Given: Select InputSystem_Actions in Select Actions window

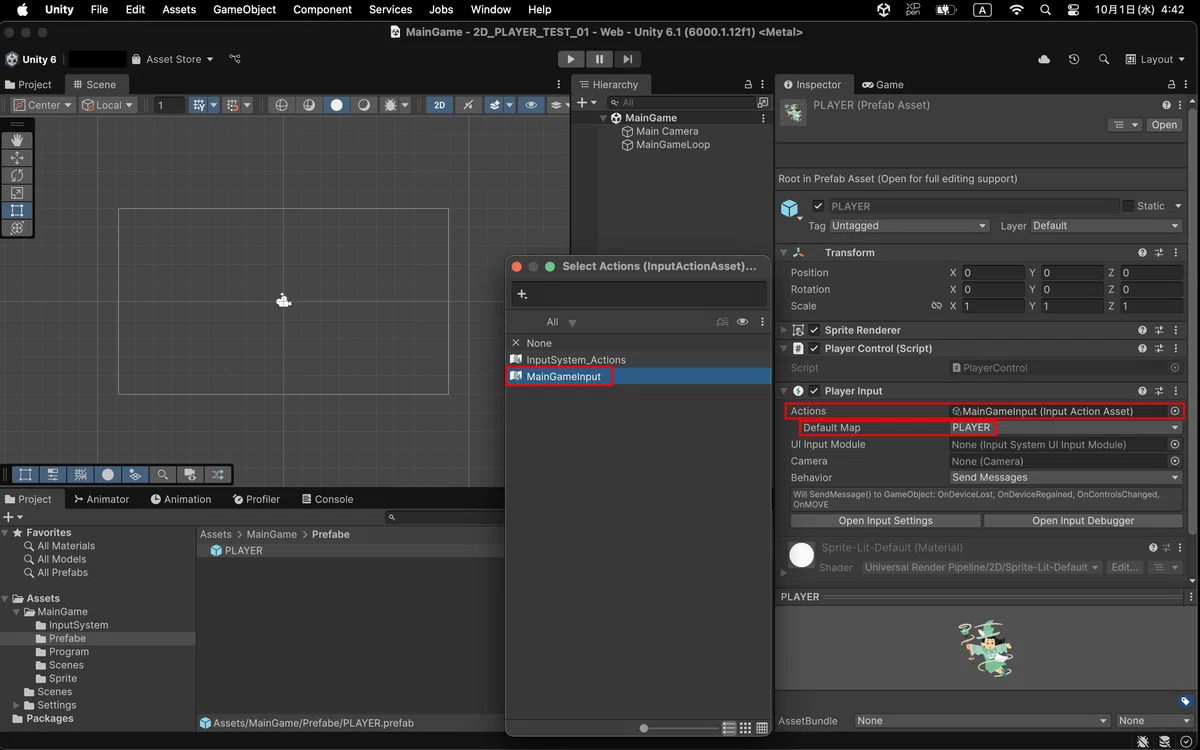Looking at the screenshot, I should pyautogui.click(x=638, y=360).
